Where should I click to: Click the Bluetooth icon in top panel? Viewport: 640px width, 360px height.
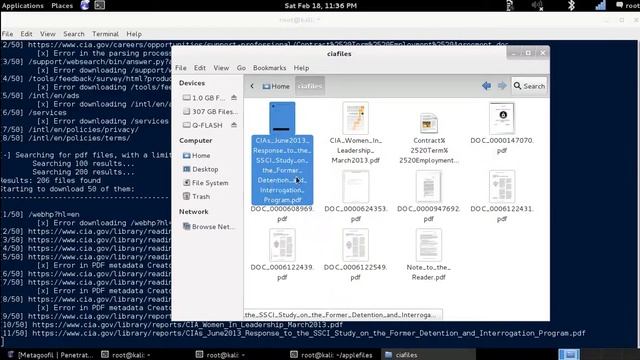click(571, 5)
